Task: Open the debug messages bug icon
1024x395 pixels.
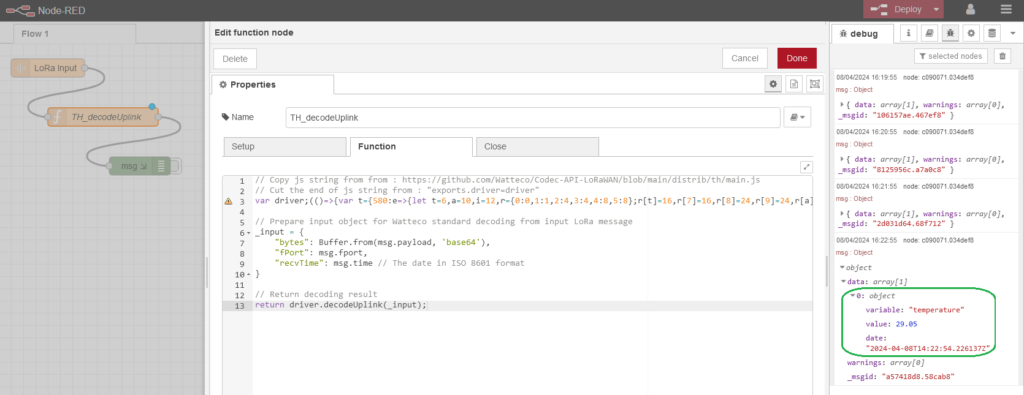Action: coord(951,33)
